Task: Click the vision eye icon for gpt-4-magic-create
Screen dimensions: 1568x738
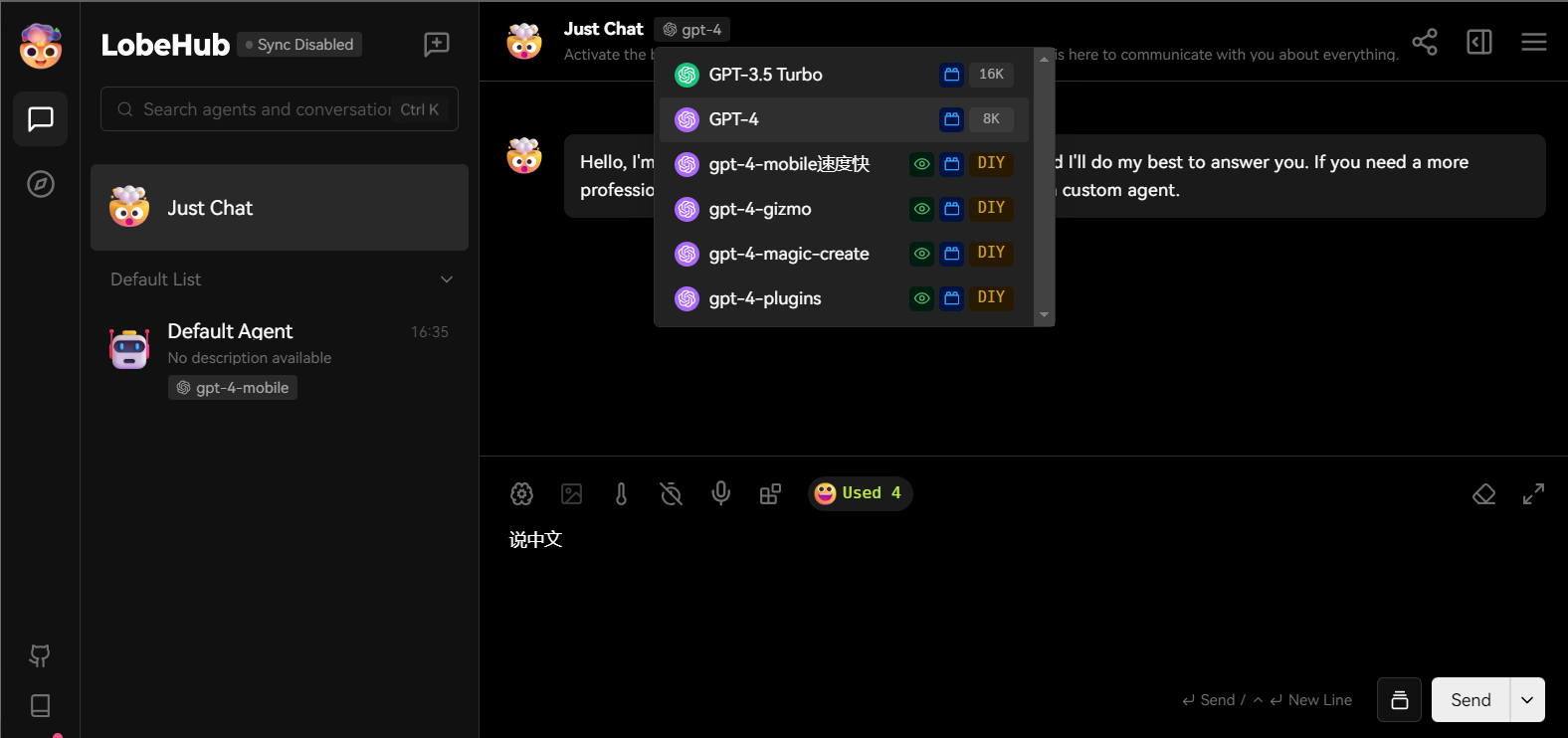Action: (922, 254)
